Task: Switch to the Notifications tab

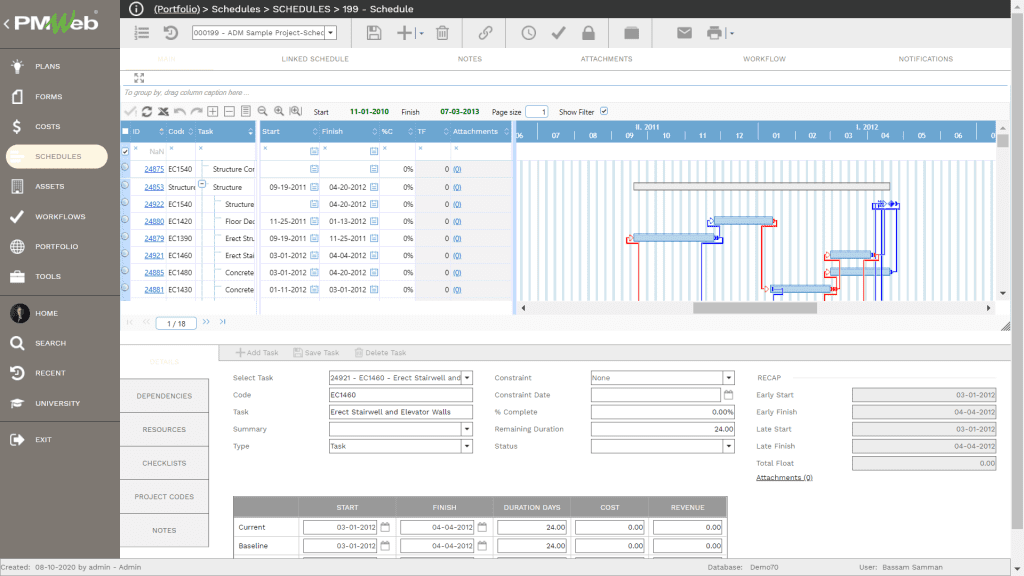Action: [925, 59]
